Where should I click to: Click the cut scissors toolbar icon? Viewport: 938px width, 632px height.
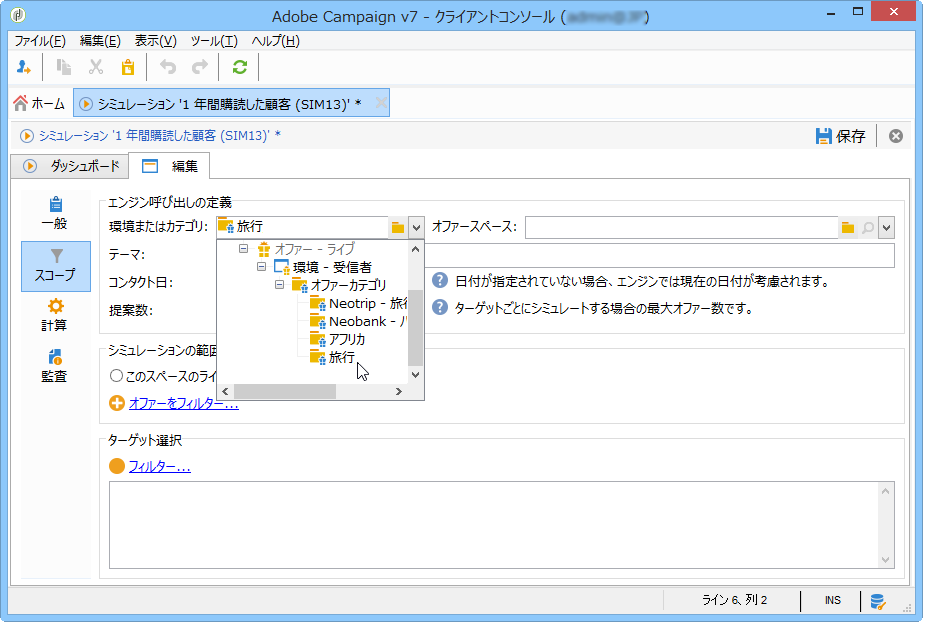96,67
